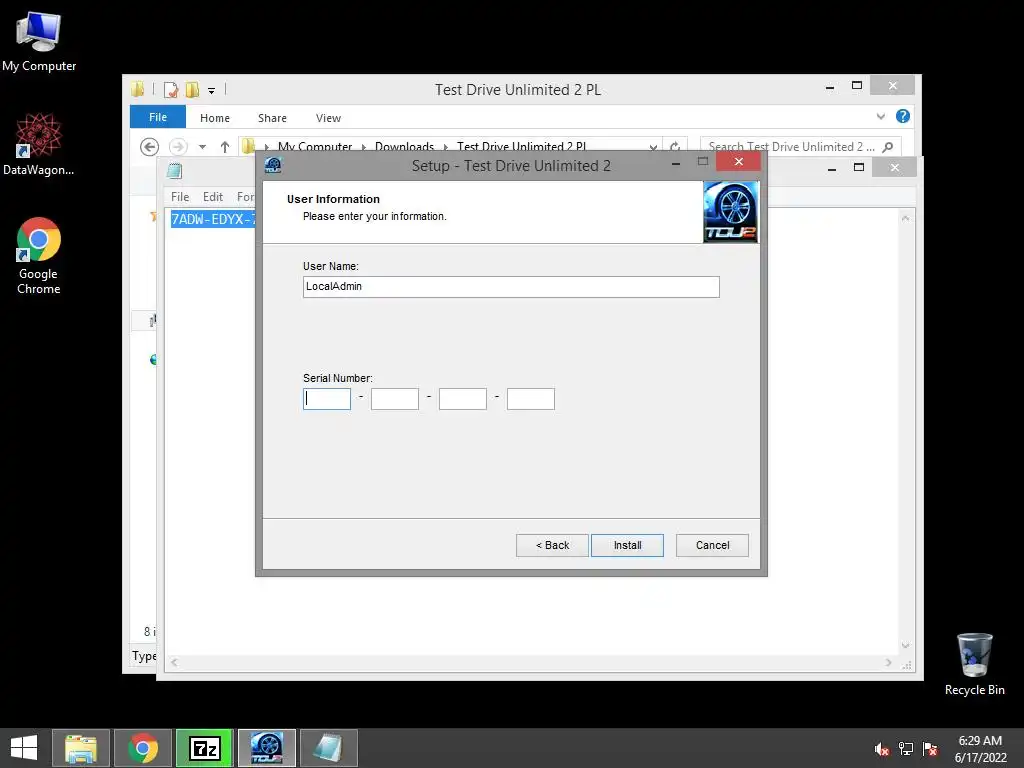Click the Back button in Setup
The width and height of the screenshot is (1024, 768).
[552, 545]
